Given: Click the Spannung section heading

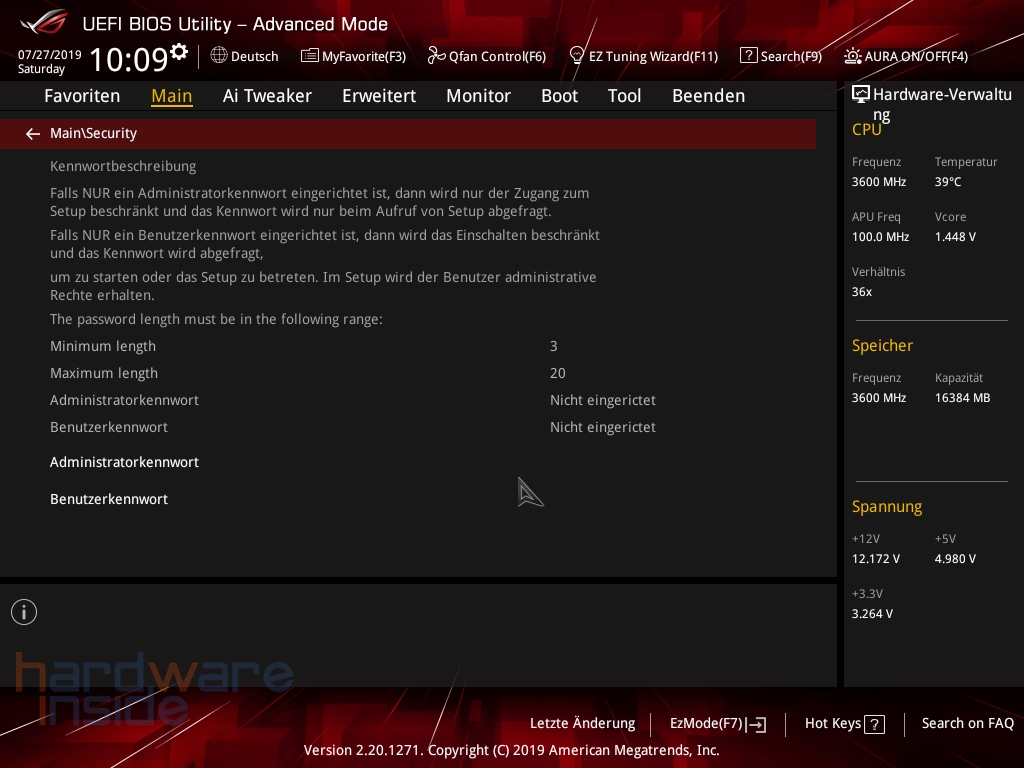Looking at the screenshot, I should (887, 507).
